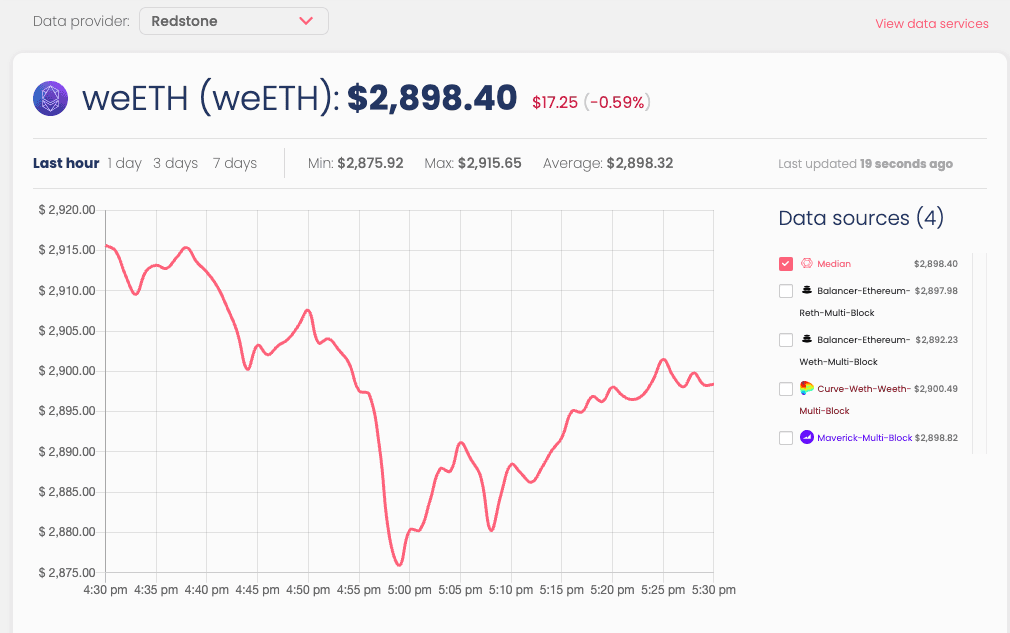Click the Maverick-Multi-Block source icon
The height and width of the screenshot is (633, 1010).
click(x=807, y=438)
